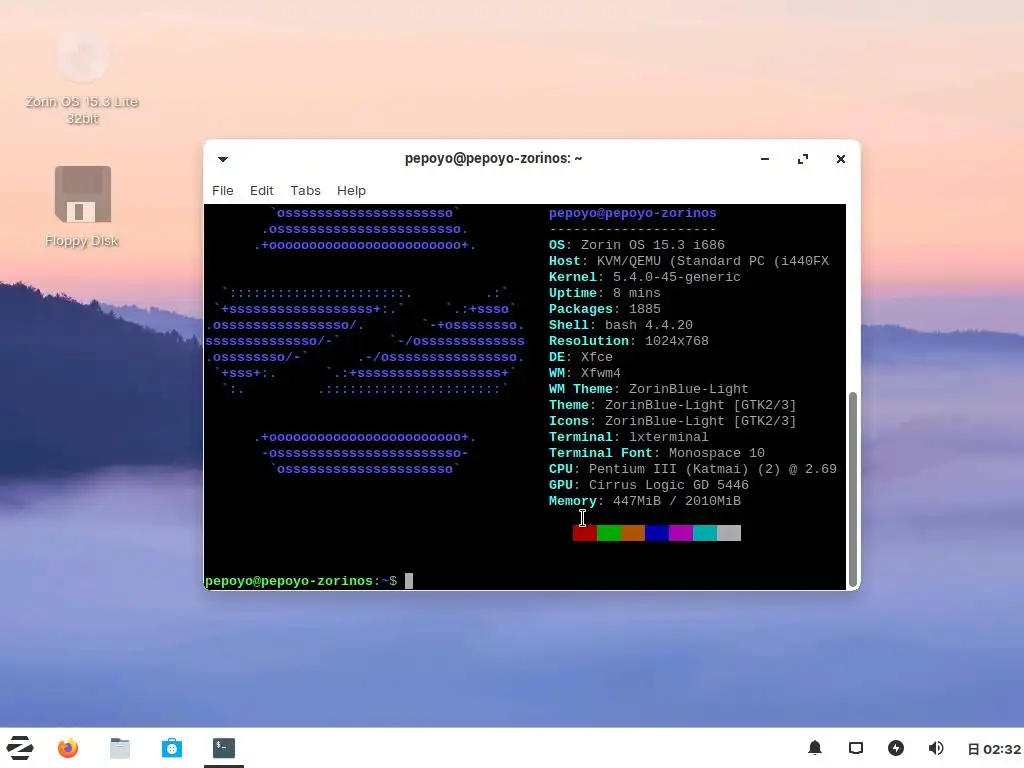Click the green color block

(609, 533)
